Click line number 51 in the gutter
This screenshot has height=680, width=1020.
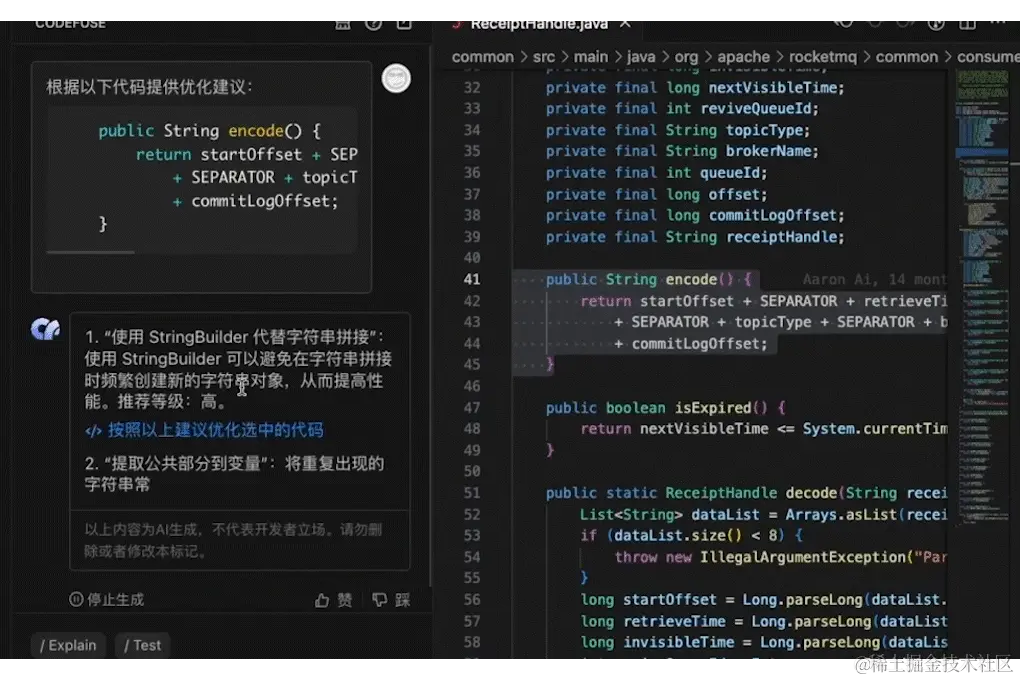pos(472,493)
